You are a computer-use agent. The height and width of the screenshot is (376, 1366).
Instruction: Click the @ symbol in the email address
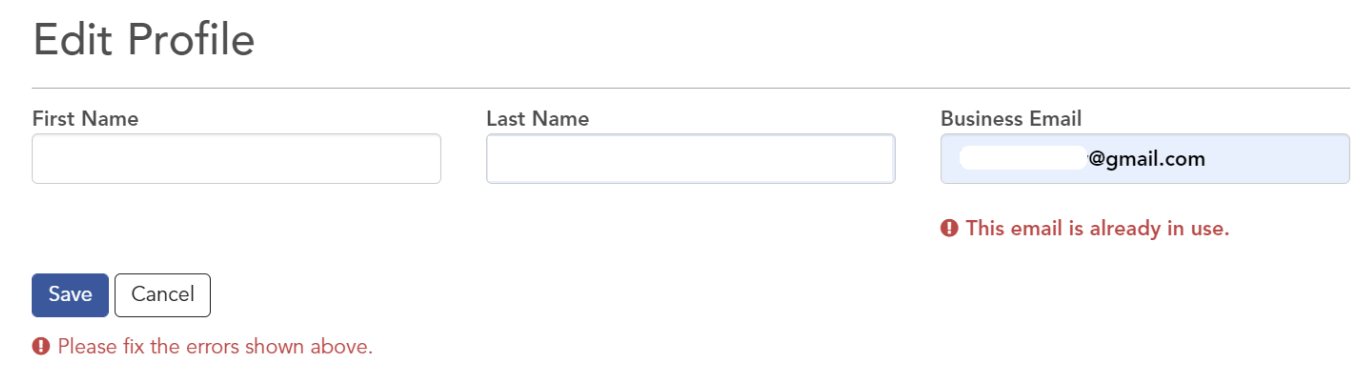click(x=1096, y=159)
